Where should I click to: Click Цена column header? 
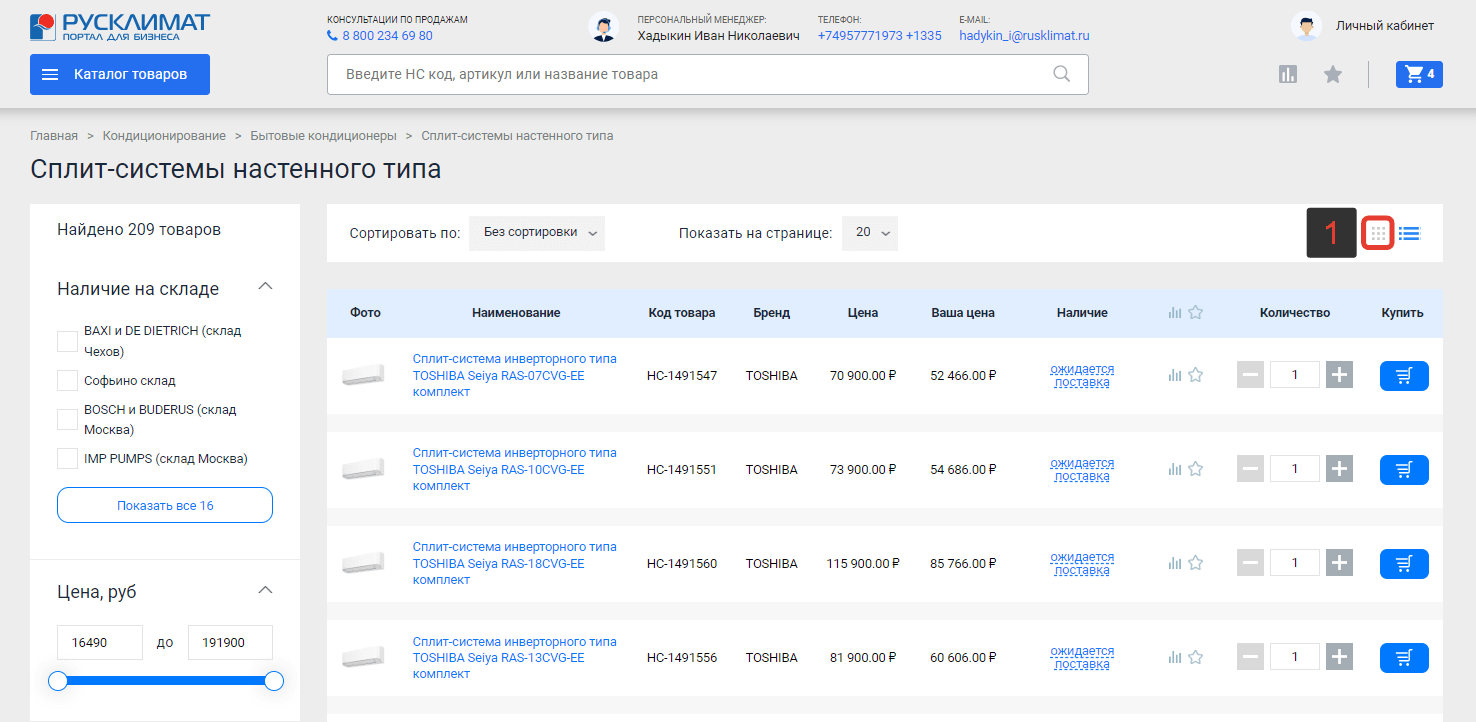click(862, 313)
